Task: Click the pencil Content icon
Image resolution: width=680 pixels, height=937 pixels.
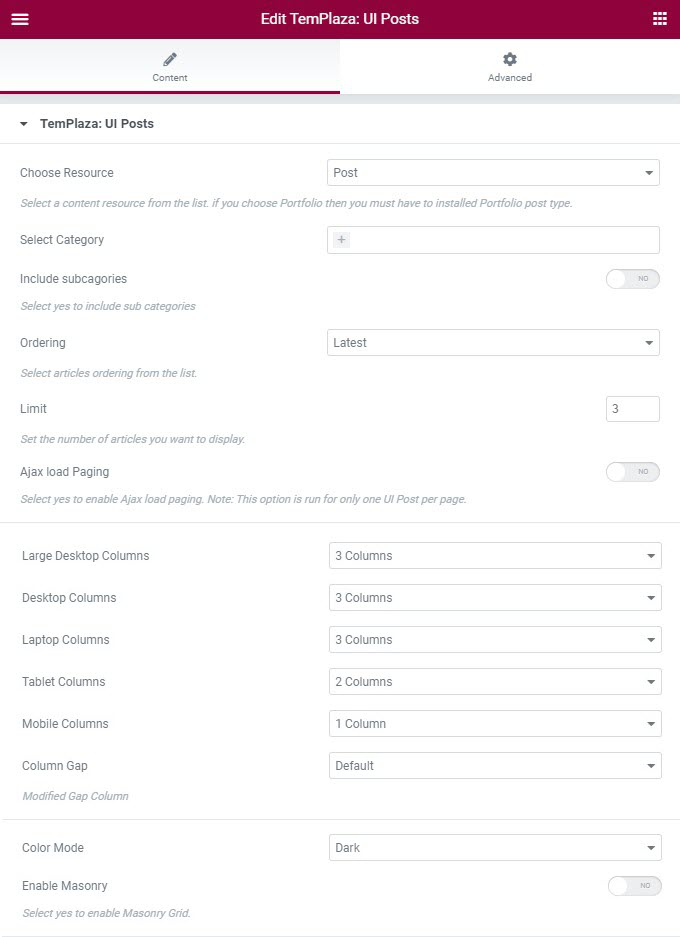Action: point(170,59)
